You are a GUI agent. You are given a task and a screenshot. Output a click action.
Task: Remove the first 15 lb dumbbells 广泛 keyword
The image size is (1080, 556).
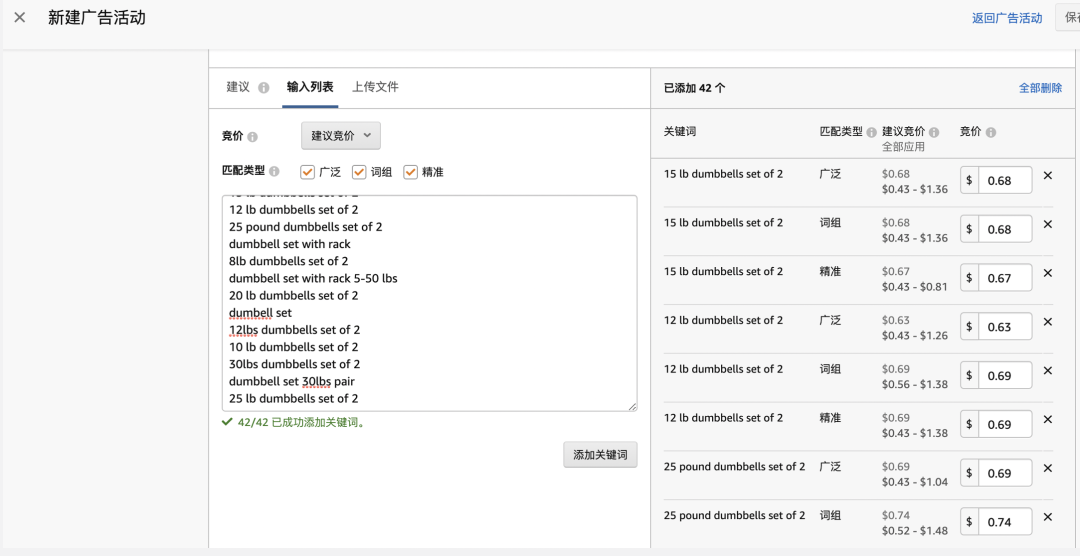(x=1048, y=176)
